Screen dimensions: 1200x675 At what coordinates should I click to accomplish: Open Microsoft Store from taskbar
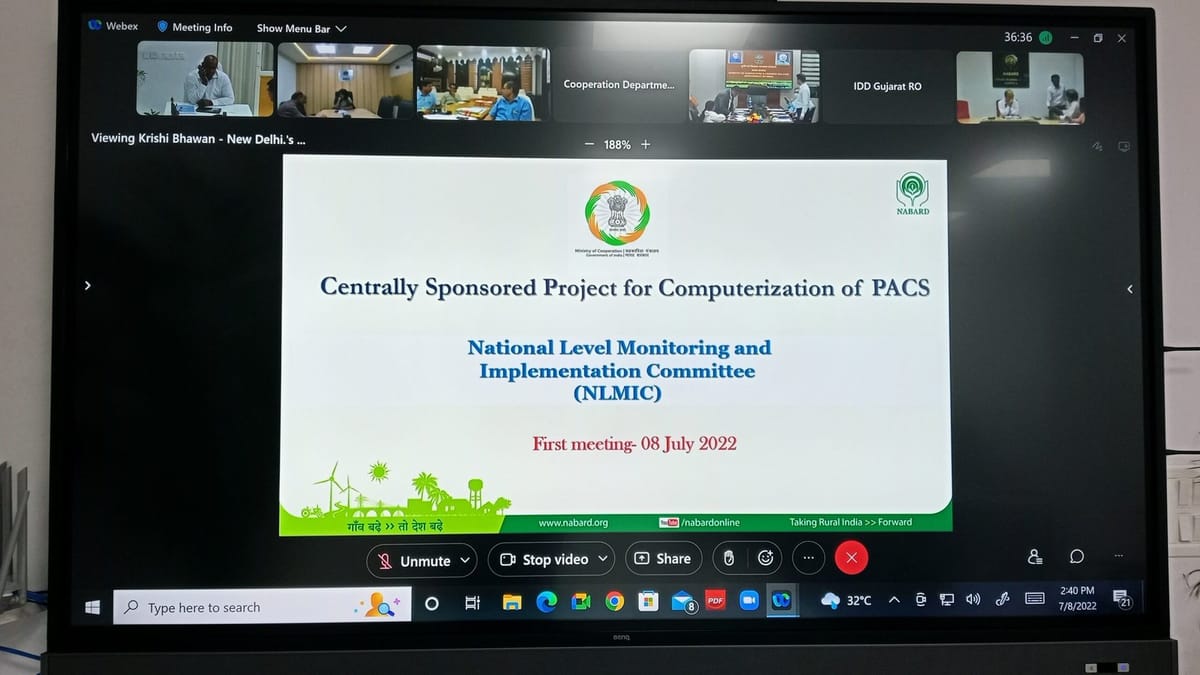click(648, 601)
